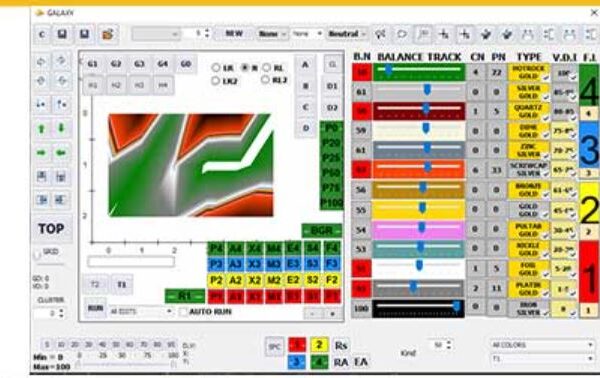Click the highlighted flag-like toolbar icon
600x378 pixels.
click(x=423, y=34)
